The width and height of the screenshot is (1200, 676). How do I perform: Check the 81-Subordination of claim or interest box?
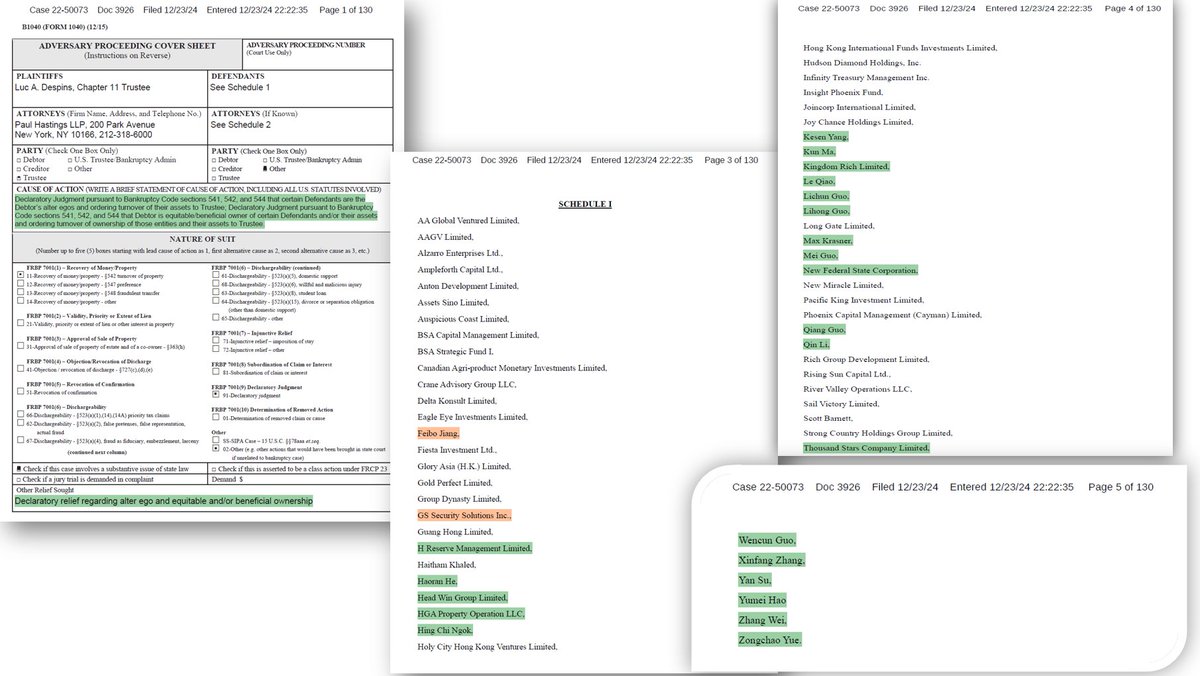tap(216, 372)
